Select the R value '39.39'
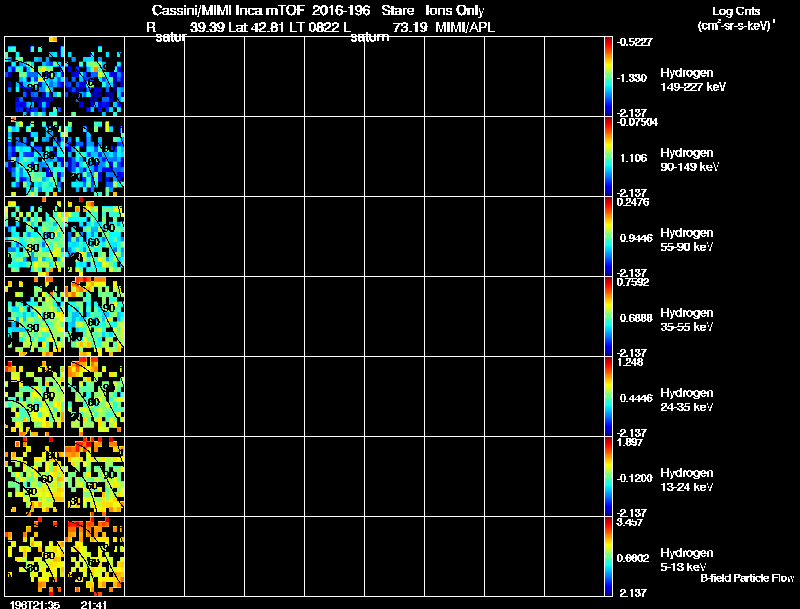Viewport: 800px width, 609px height. tap(207, 27)
